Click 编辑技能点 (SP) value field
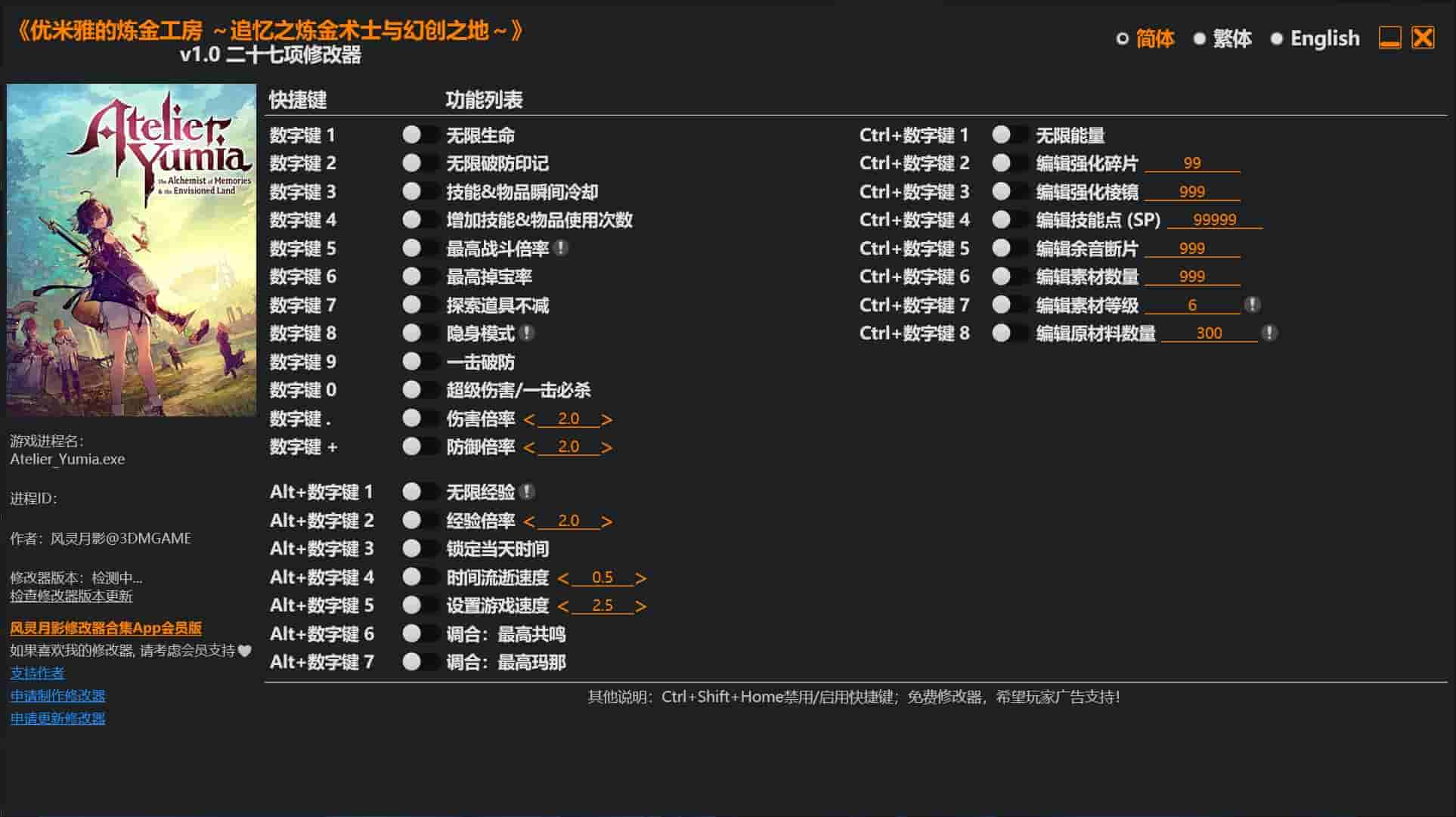Viewport: 1456px width, 817px height. 1214,220
